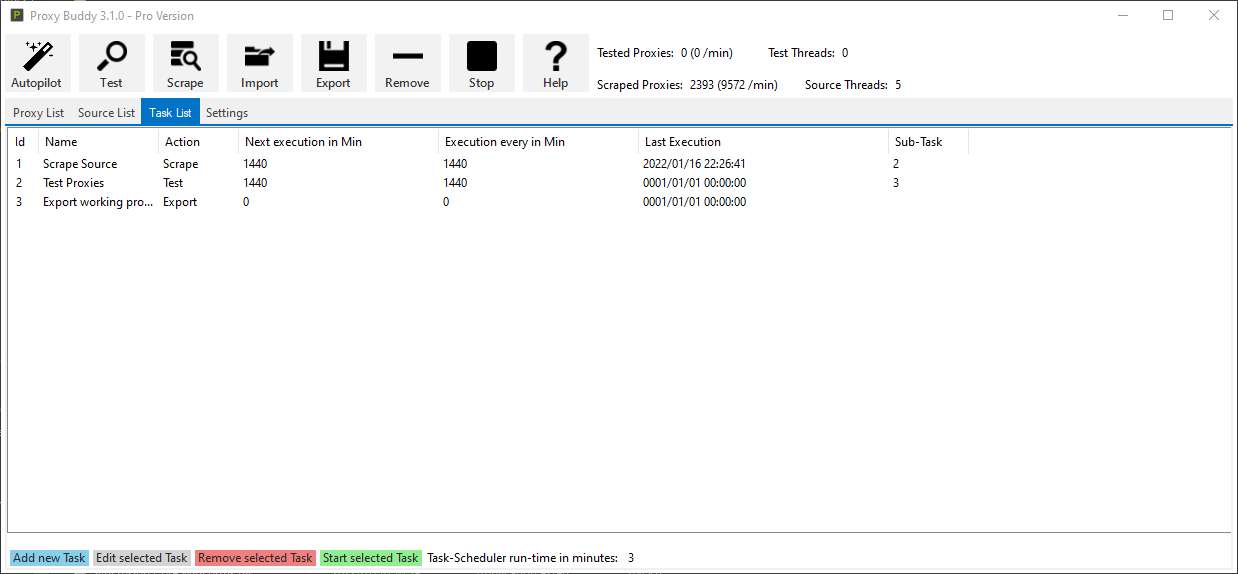
Task: Select the Scrape Source task row
Action: click(80, 164)
